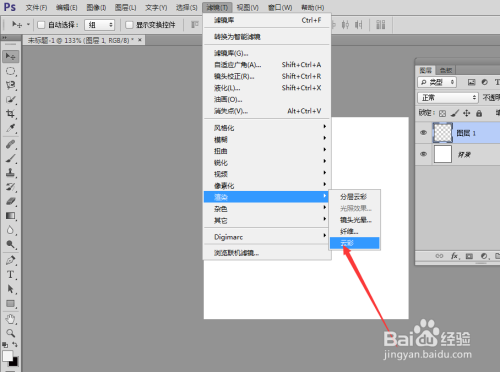Add a layer mask from Layers panel
500x372 pixels.
point(469,256)
